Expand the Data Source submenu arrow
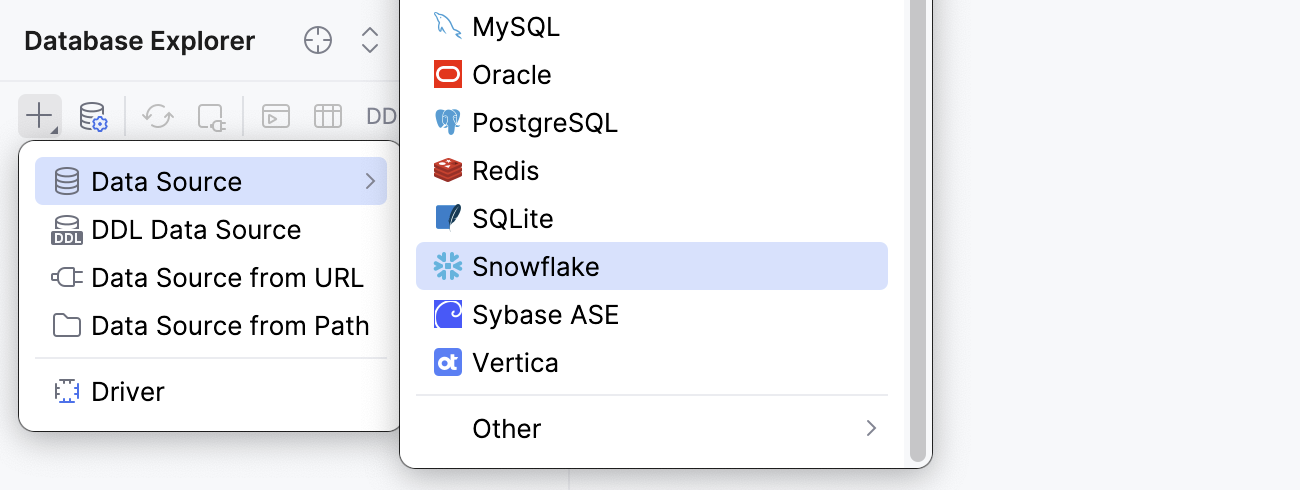 (370, 182)
